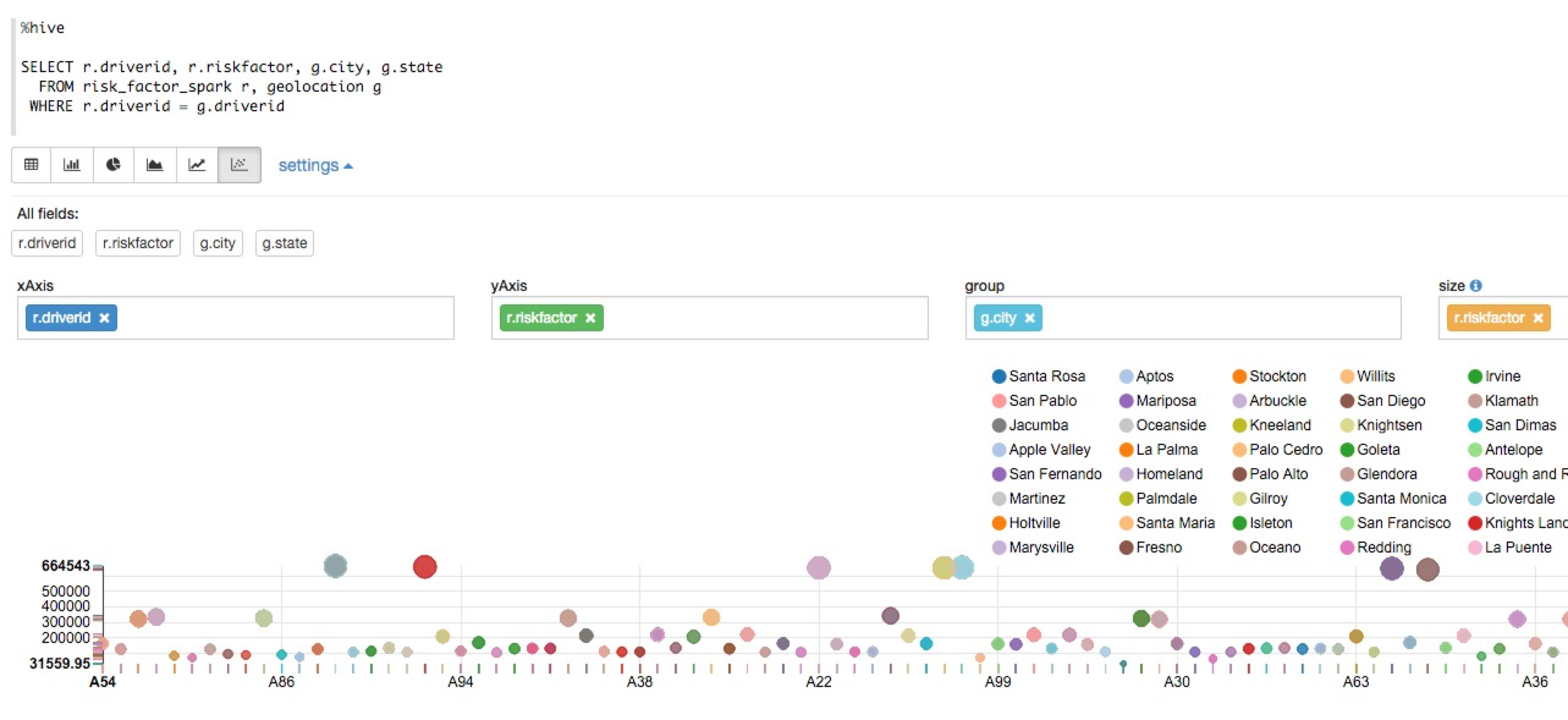Select the bar chart view icon
This screenshot has height=720, width=1568.
coord(72,165)
